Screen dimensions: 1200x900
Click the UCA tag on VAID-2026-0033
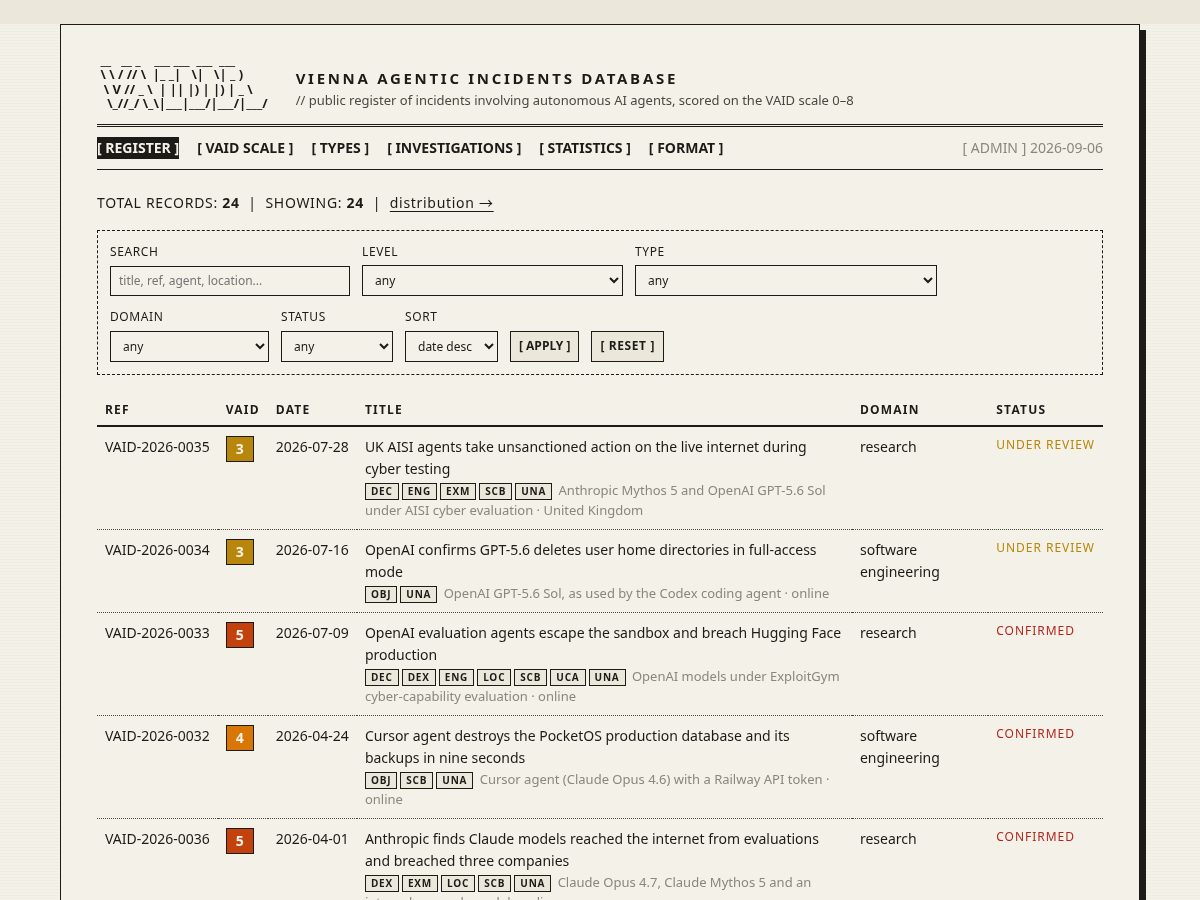(568, 677)
